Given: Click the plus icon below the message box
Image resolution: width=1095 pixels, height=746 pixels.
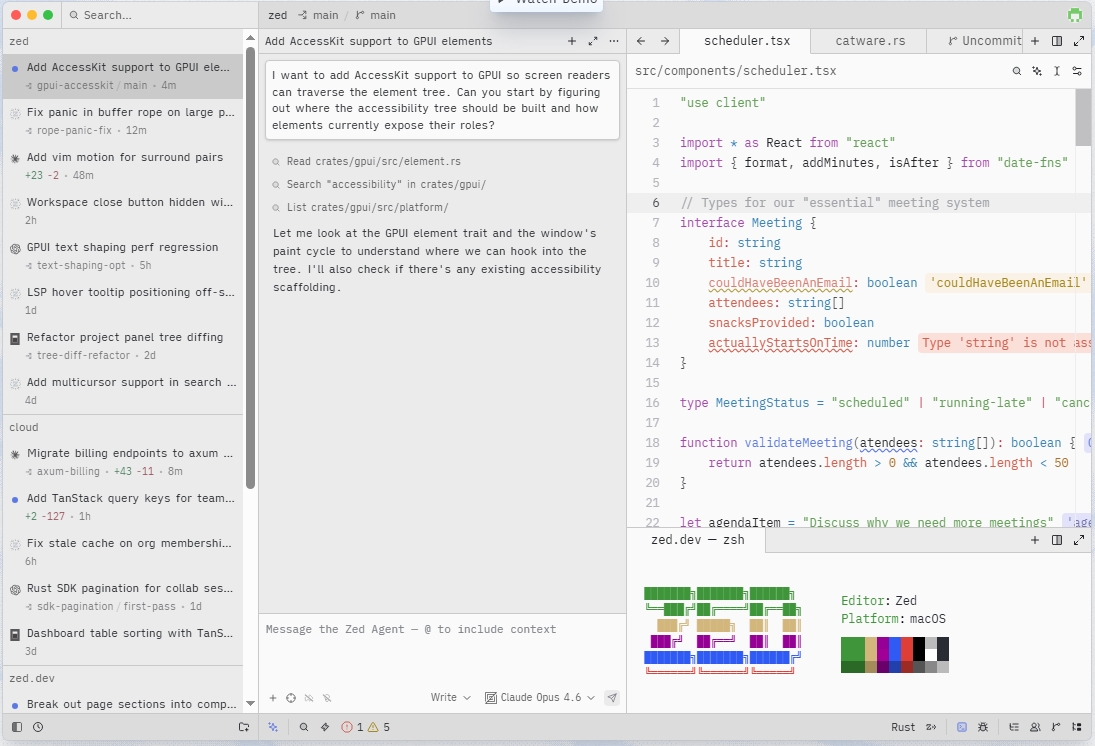Looking at the screenshot, I should pyautogui.click(x=273, y=698).
